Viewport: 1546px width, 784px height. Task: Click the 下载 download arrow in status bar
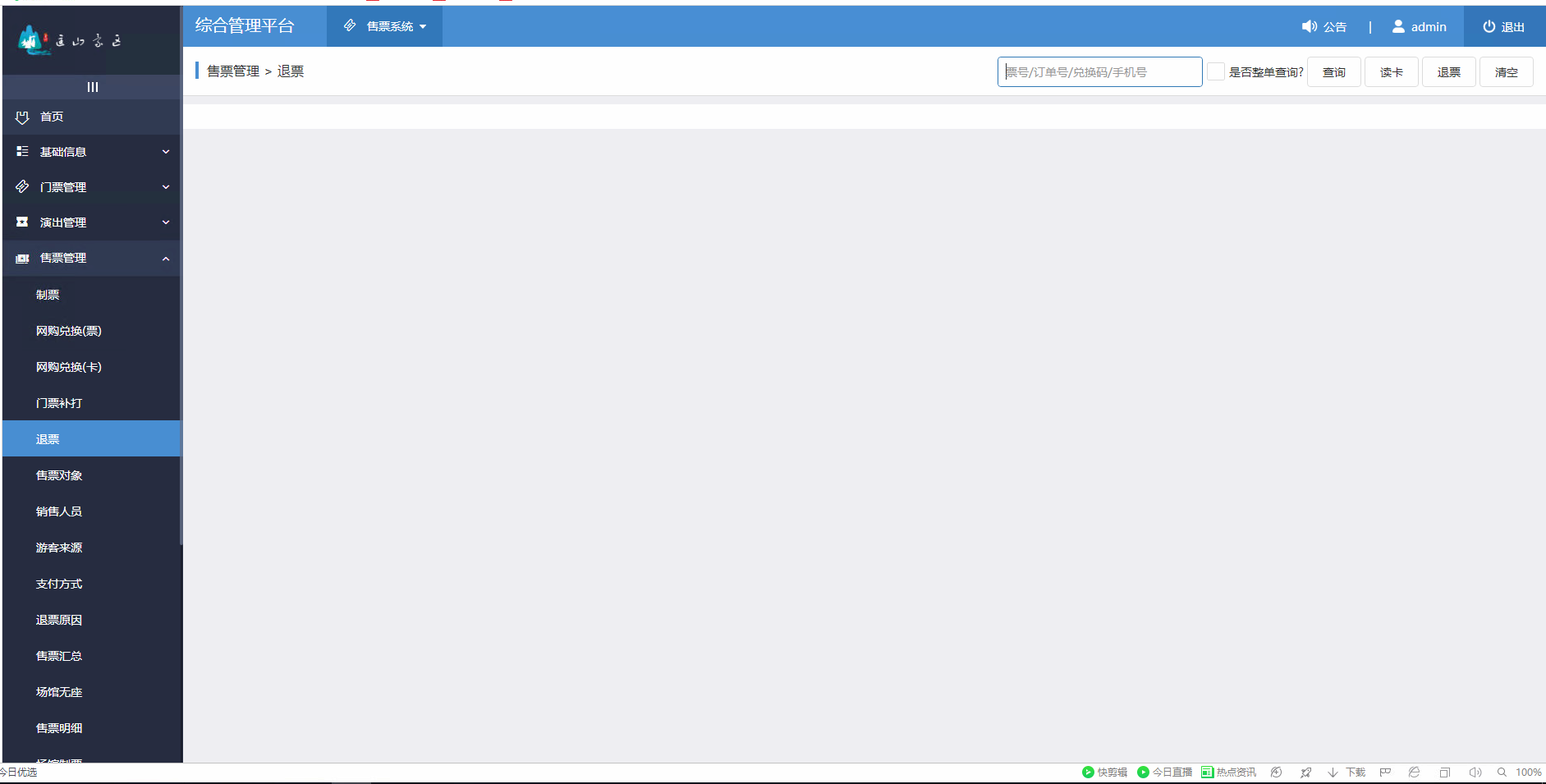1333,773
